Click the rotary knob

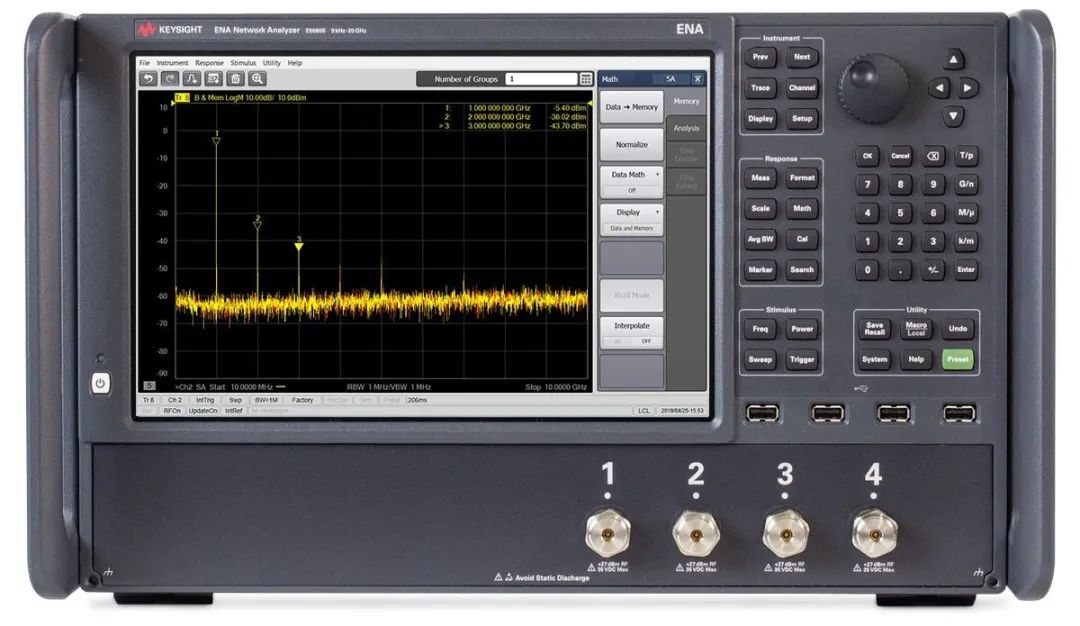click(873, 89)
